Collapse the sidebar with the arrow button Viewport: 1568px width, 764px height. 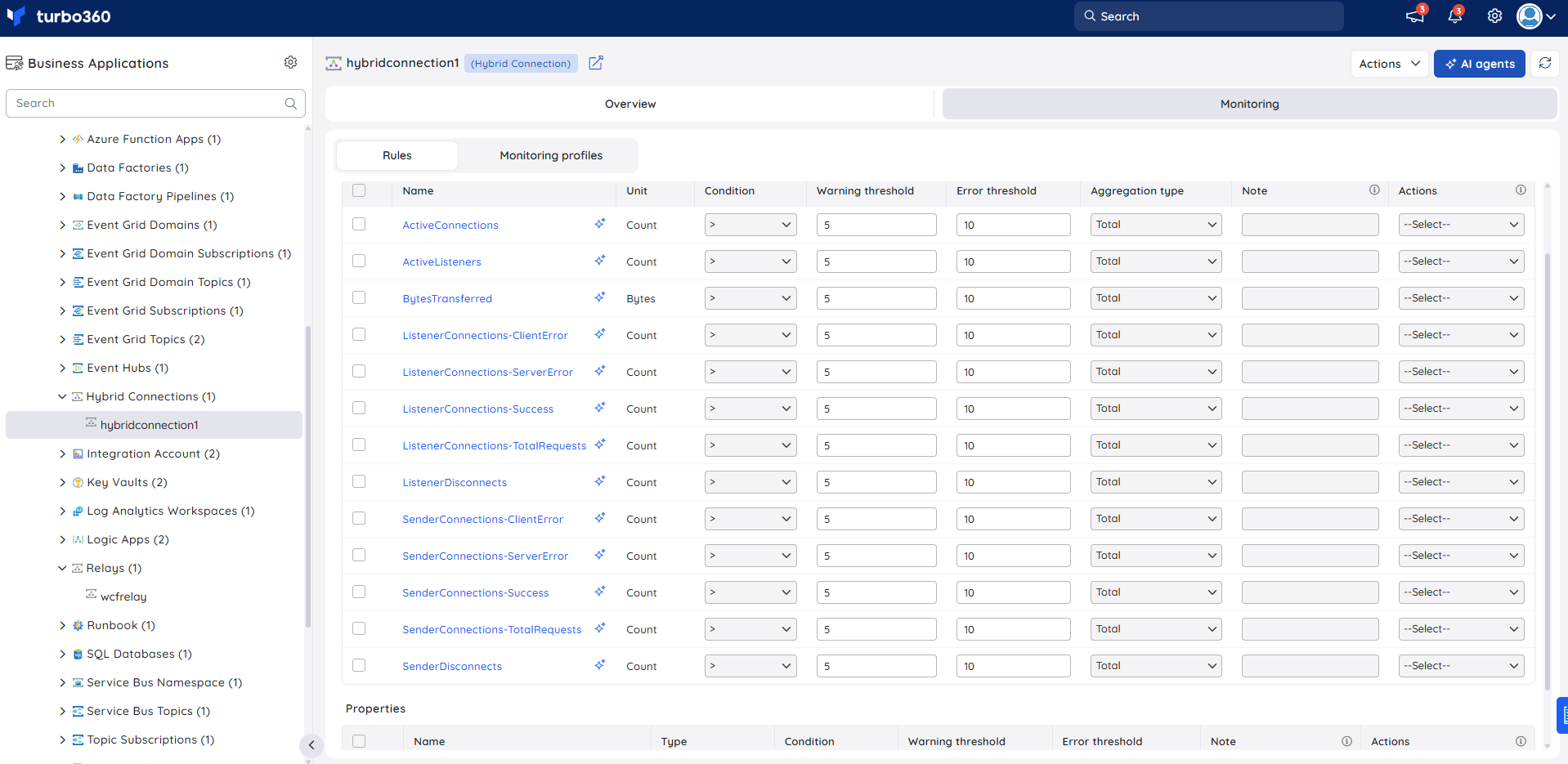pyautogui.click(x=311, y=744)
